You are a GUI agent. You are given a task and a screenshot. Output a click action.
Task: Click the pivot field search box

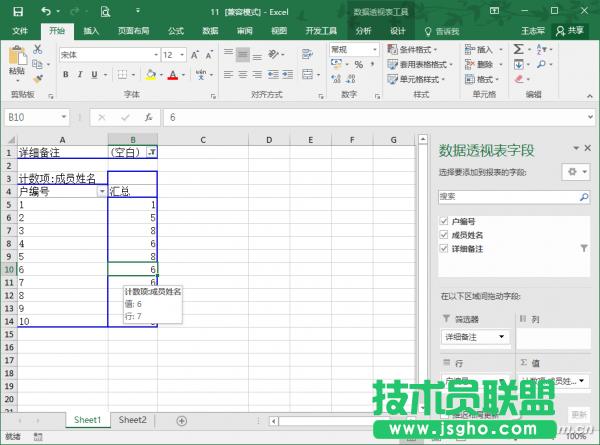(x=507, y=197)
